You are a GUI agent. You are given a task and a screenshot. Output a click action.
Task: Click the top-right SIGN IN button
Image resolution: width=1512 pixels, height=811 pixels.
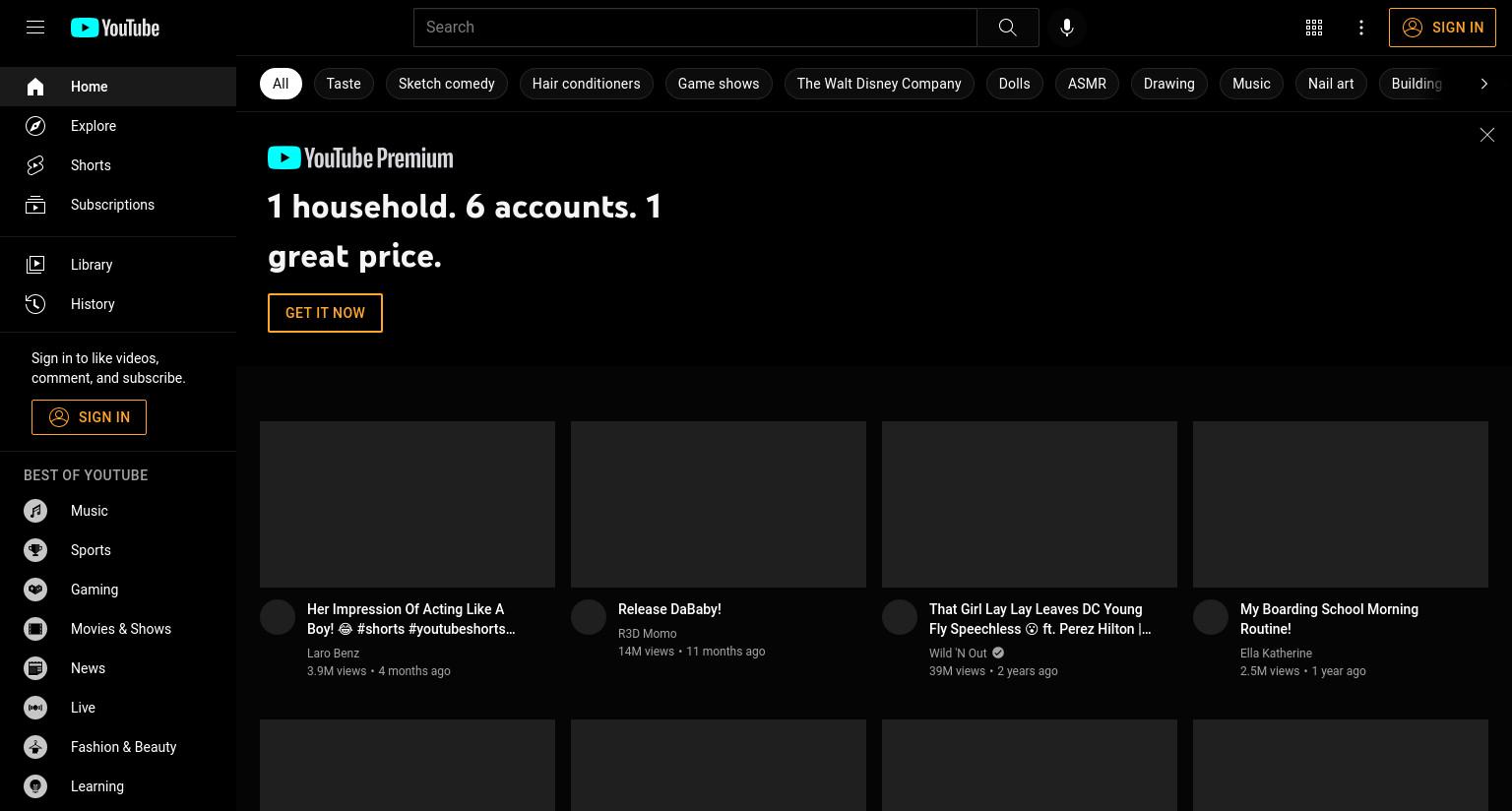click(1442, 28)
